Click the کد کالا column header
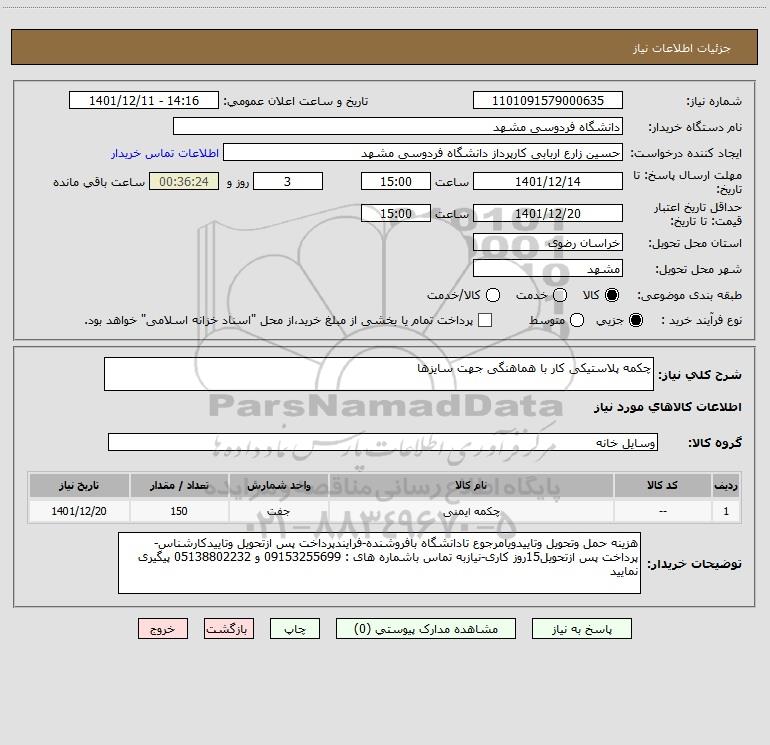This screenshot has width=770, height=745. coord(662,486)
